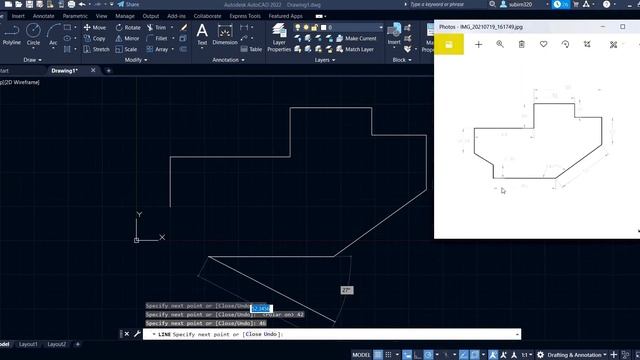
Task: Activate the Array command
Action: (x=157, y=49)
